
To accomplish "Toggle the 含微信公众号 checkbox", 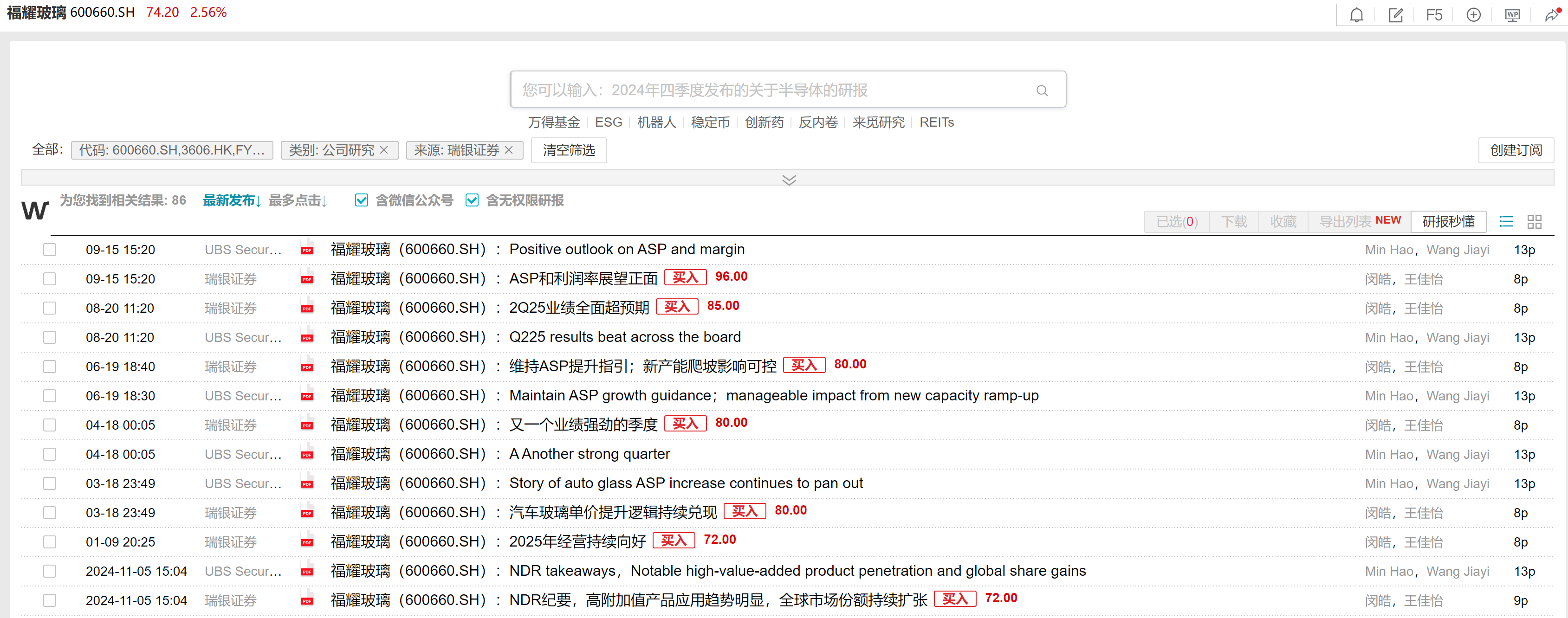I will pyautogui.click(x=362, y=200).
